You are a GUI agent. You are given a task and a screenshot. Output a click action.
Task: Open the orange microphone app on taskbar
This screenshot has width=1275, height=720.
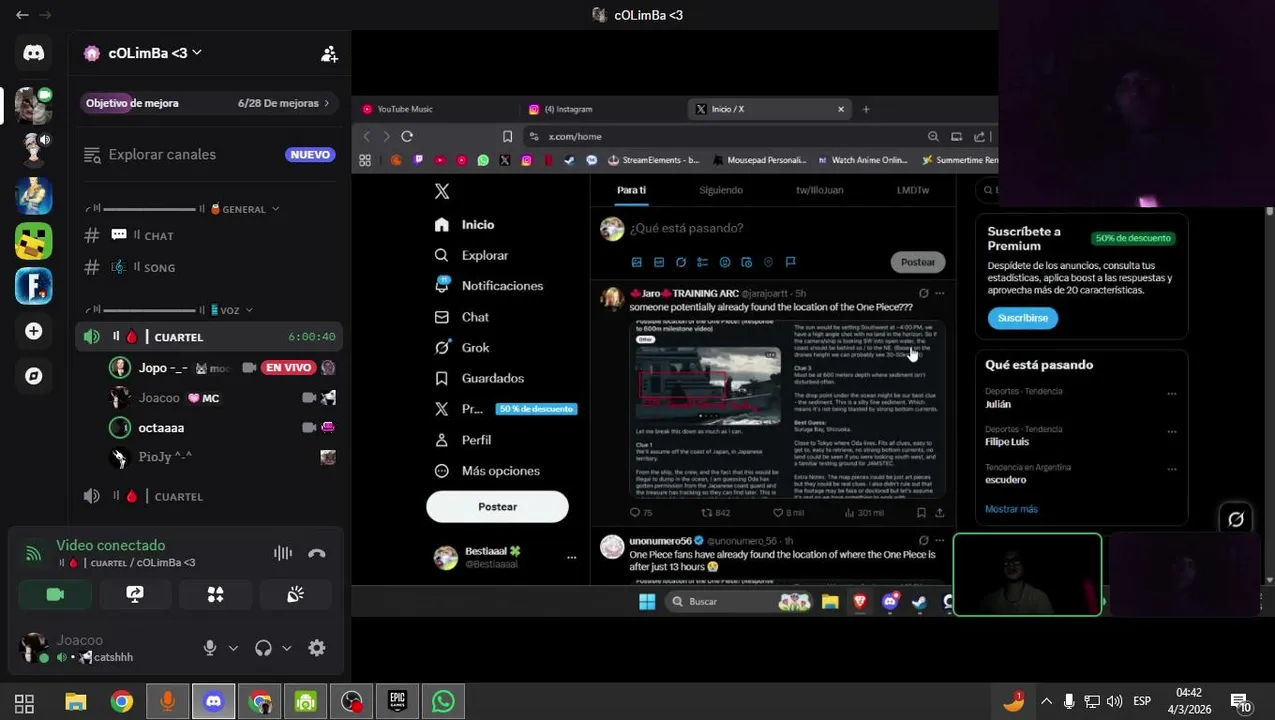[167, 702]
